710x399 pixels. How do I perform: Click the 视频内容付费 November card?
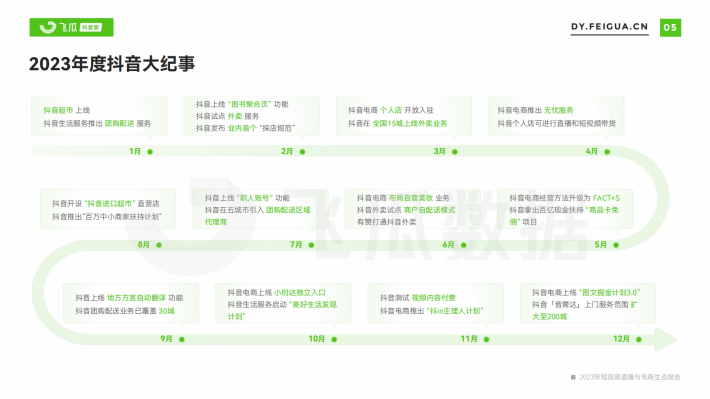click(x=436, y=303)
